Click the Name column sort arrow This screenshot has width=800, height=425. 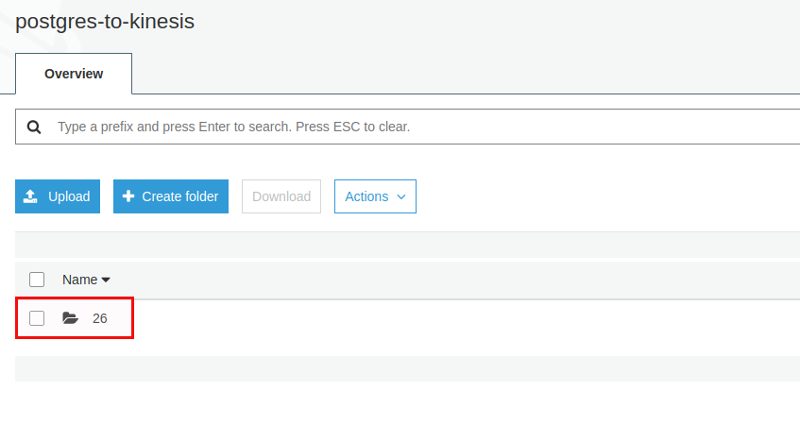(106, 280)
